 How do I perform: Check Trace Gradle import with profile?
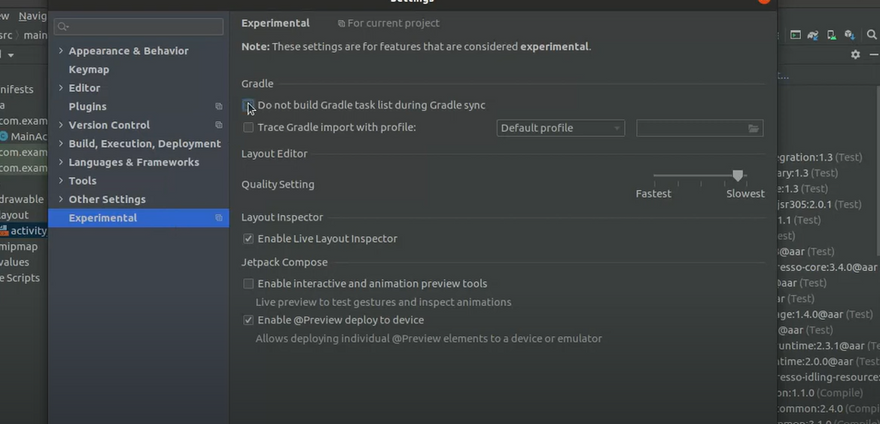(248, 128)
